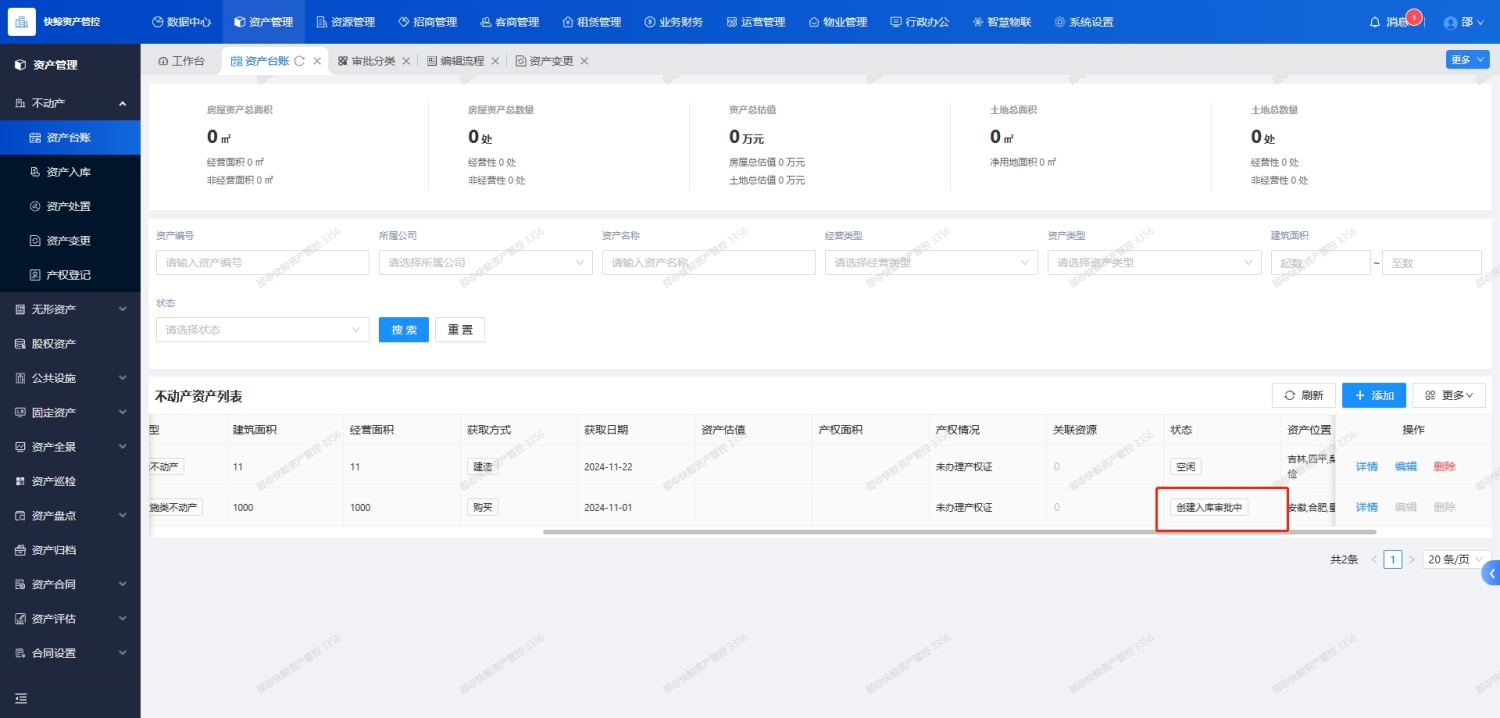Click the 快鲸资产管控 logo icon
Viewport: 1500px width, 718px height.
tap(22, 21)
